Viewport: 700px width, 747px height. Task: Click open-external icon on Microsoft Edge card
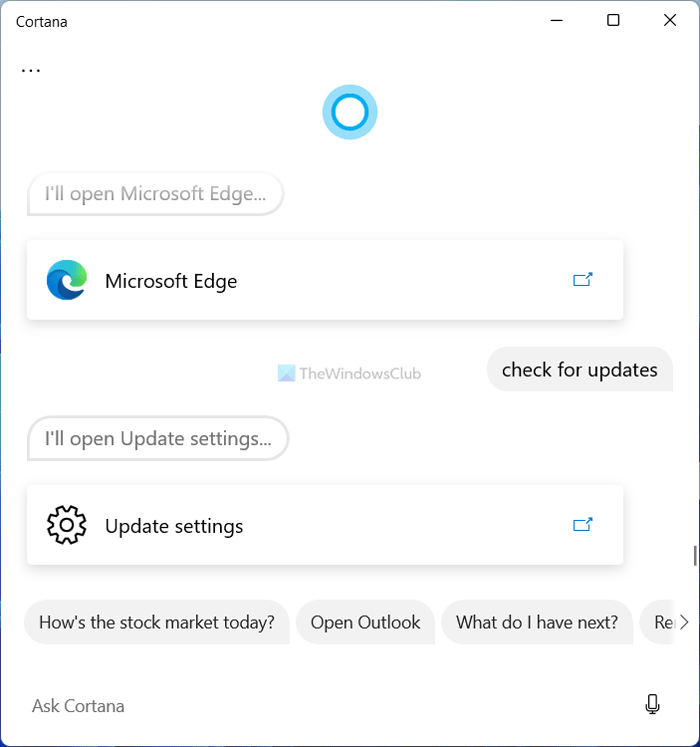click(583, 280)
